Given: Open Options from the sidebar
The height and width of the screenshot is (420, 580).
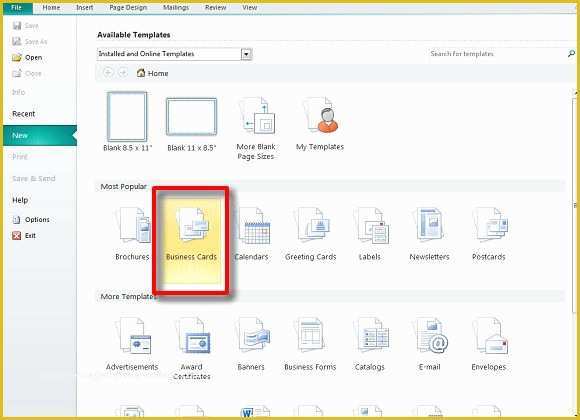Looking at the screenshot, I should coord(31,219).
